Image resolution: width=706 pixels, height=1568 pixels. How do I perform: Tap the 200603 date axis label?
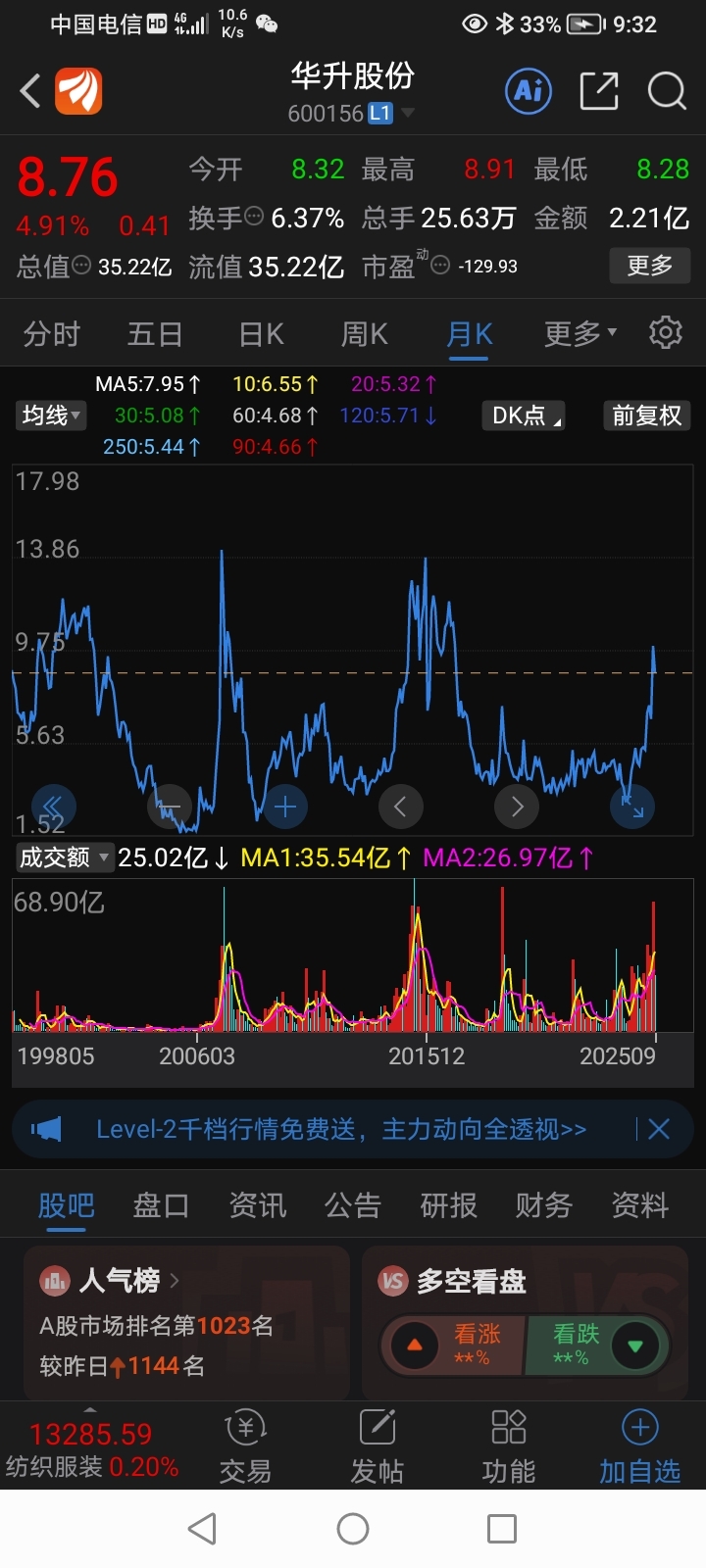[197, 1056]
